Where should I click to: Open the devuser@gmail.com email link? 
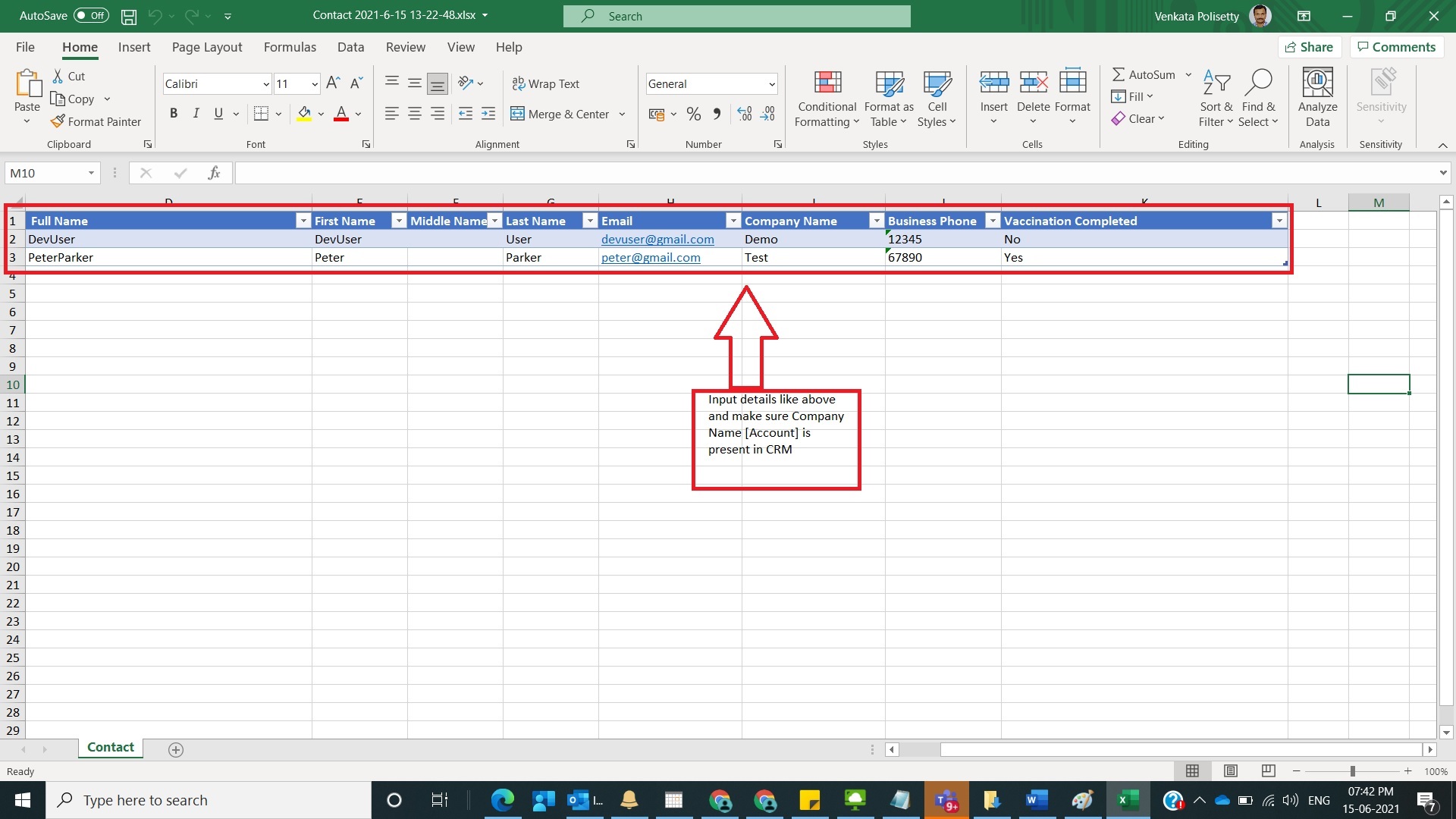[657, 239]
